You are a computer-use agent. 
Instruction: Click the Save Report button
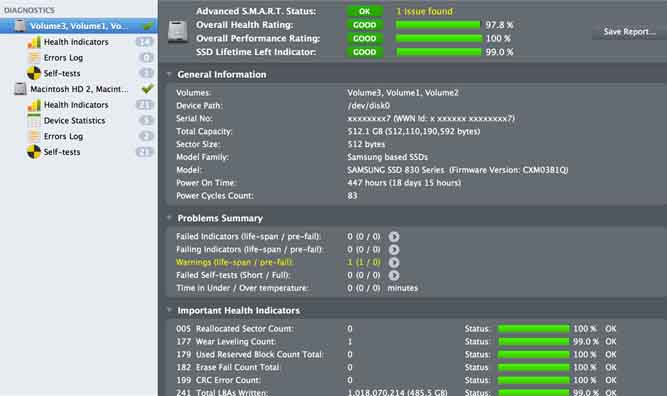click(629, 31)
